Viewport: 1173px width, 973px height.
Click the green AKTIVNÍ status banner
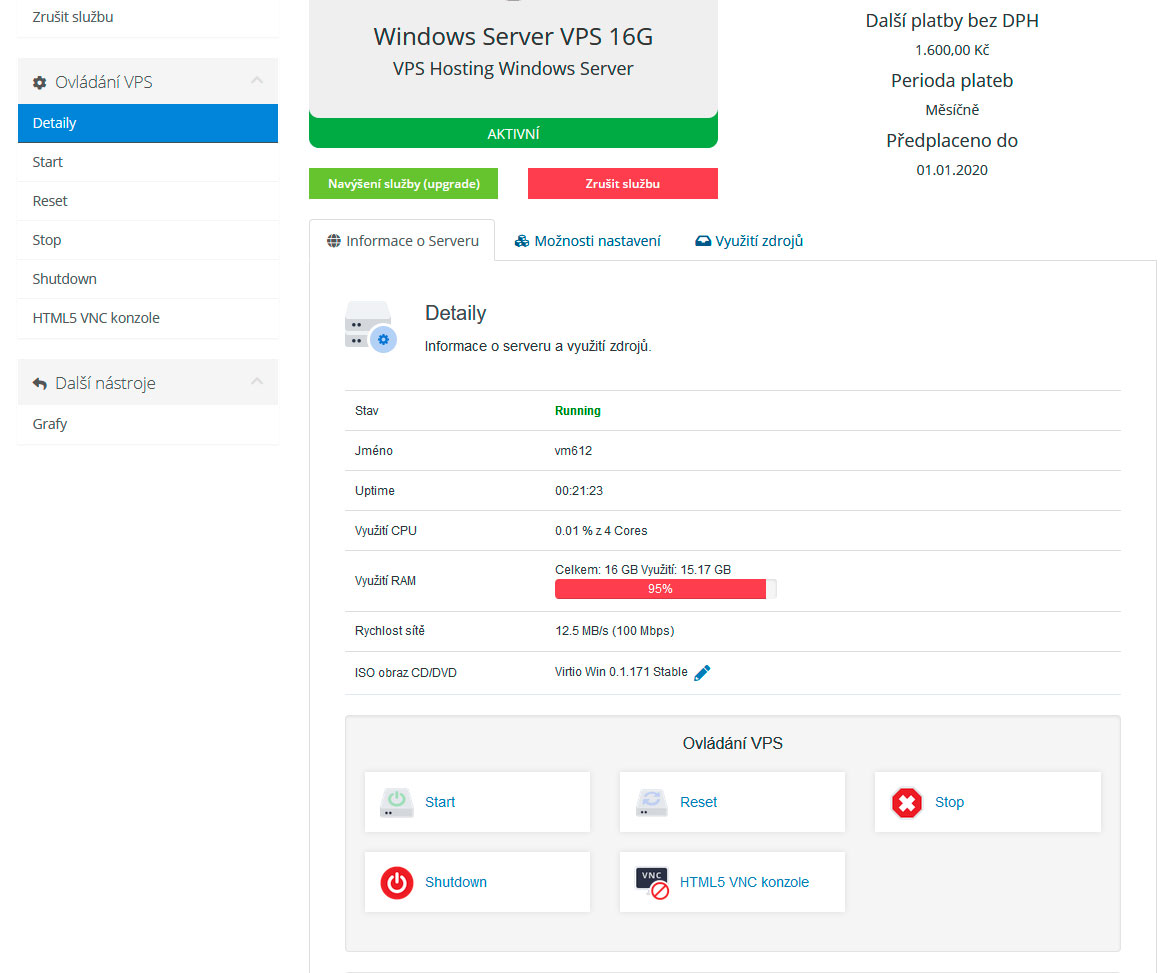point(512,131)
